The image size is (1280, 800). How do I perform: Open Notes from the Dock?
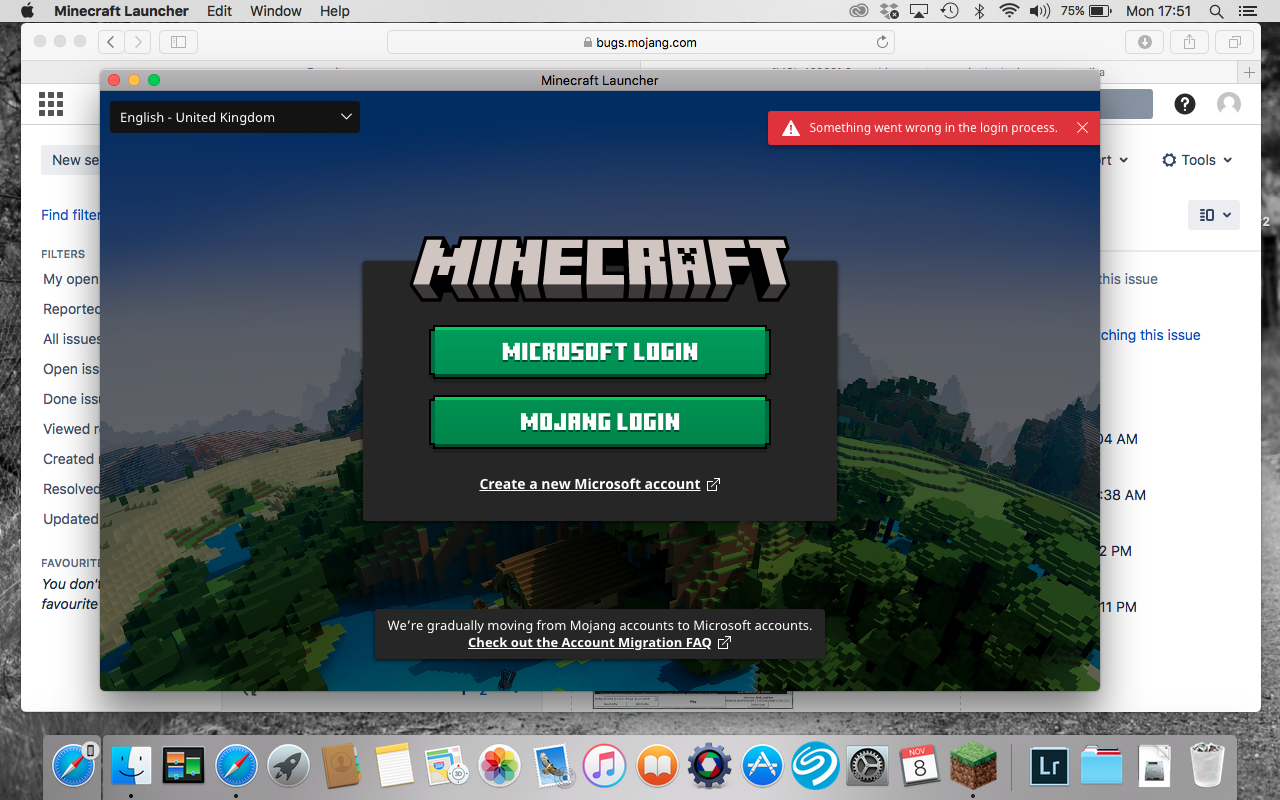click(394, 767)
